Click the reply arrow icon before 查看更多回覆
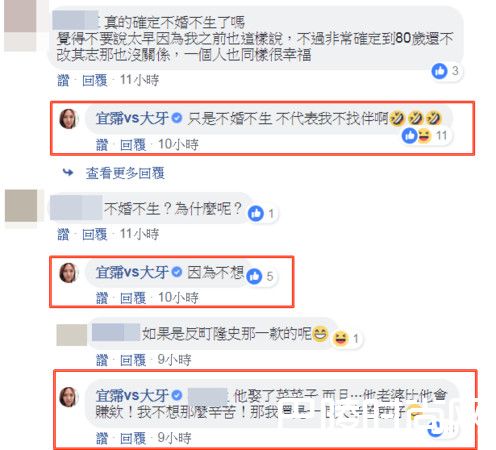Screen dimensions: 496x450 (68, 172)
